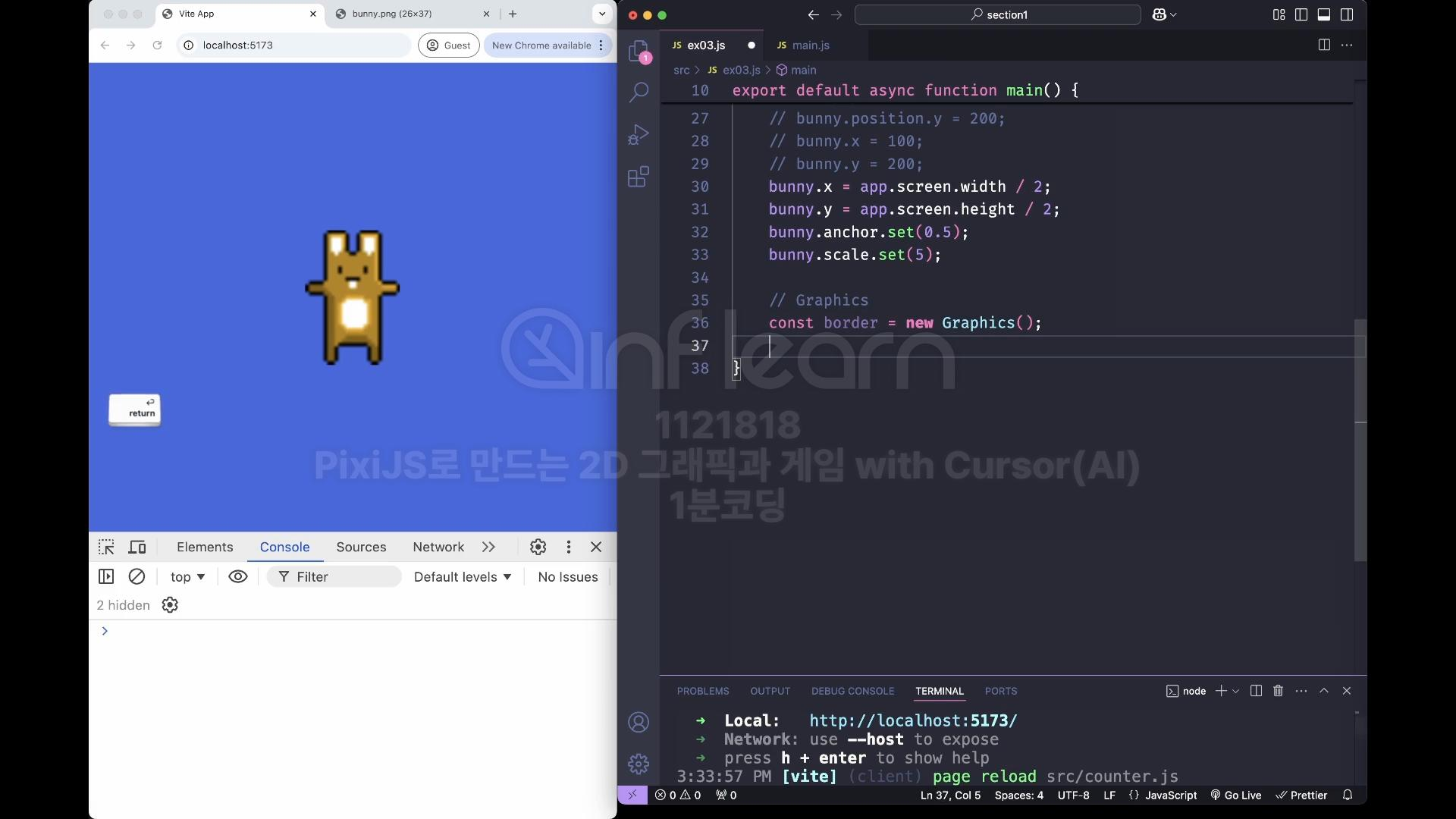Toggle live expression eye icon
Image resolution: width=1456 pixels, height=819 pixels.
point(237,576)
